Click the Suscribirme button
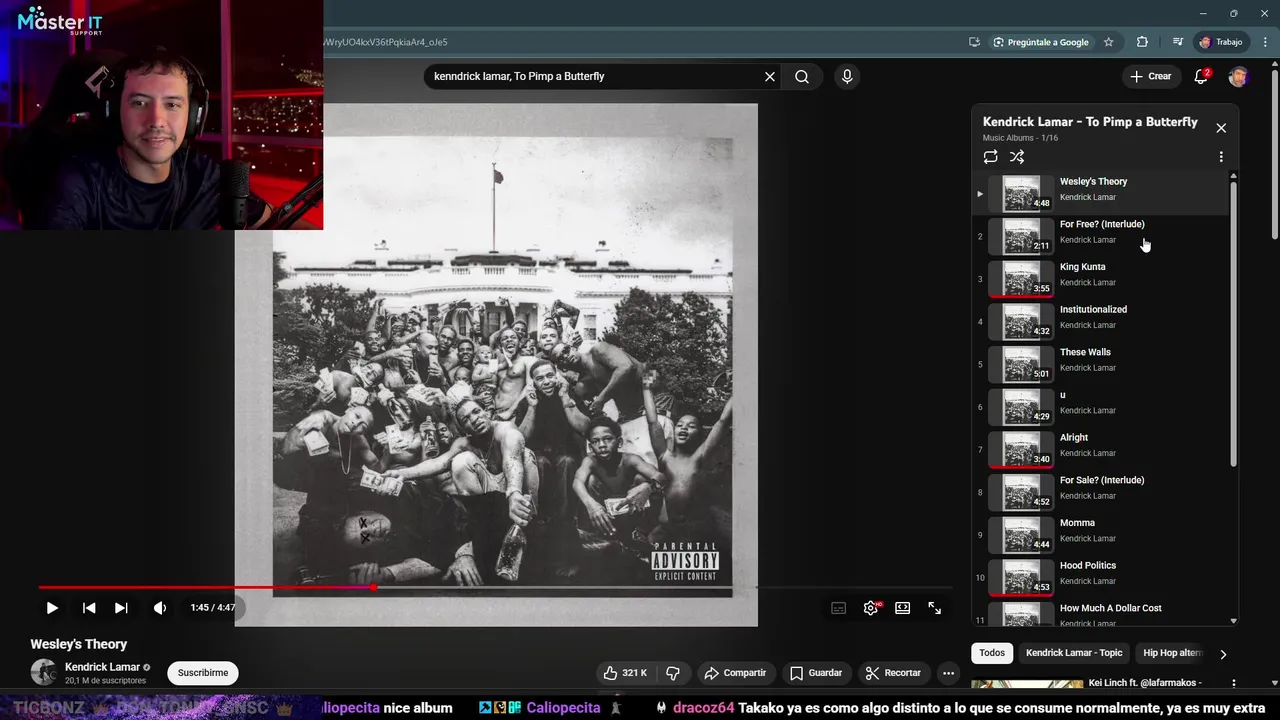Viewport: 1280px width, 720px height. [203, 673]
